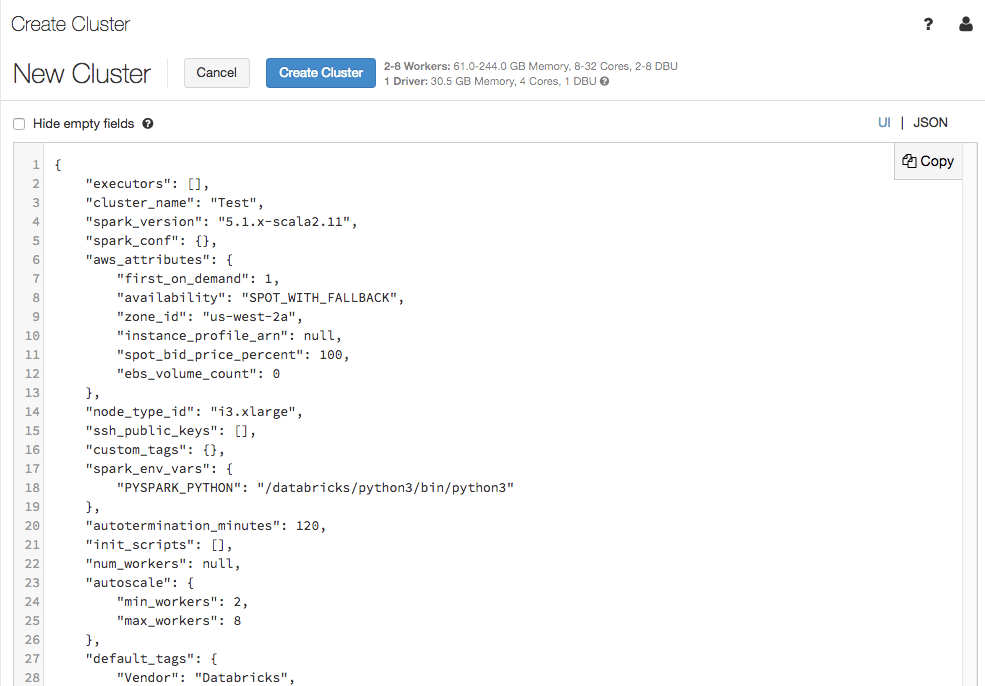Viewport: 985px width, 686px height.
Task: Open help via the question mark icon
Action: click(928, 24)
